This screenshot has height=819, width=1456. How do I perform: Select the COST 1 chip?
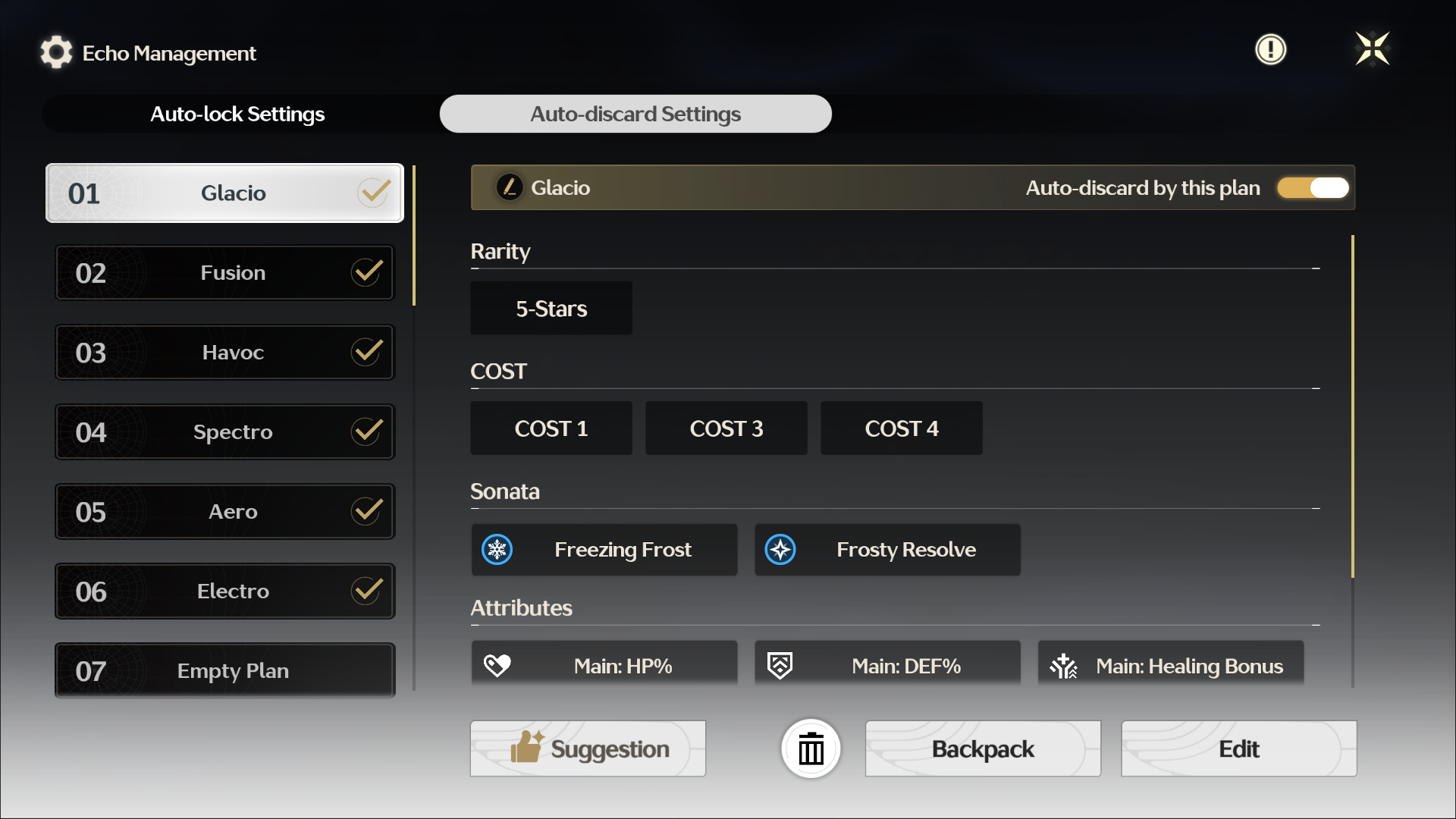point(551,428)
